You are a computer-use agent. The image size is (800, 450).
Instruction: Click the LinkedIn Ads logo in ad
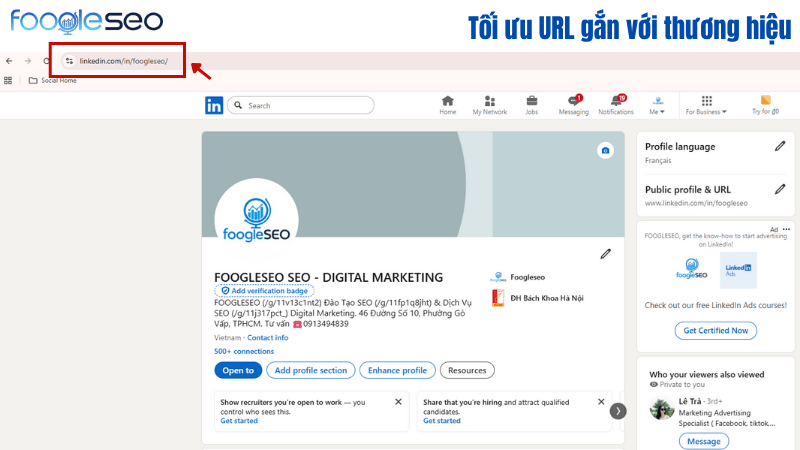click(x=738, y=270)
